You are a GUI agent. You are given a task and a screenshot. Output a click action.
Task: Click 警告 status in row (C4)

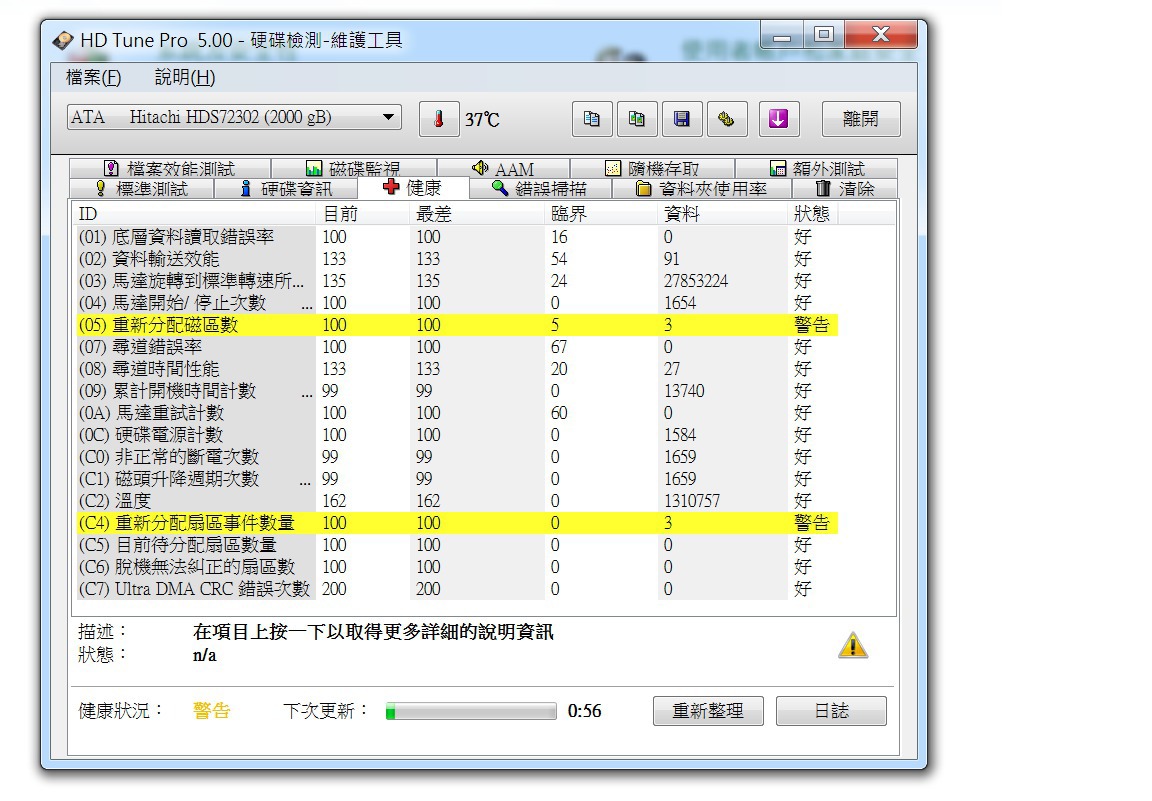click(x=812, y=523)
